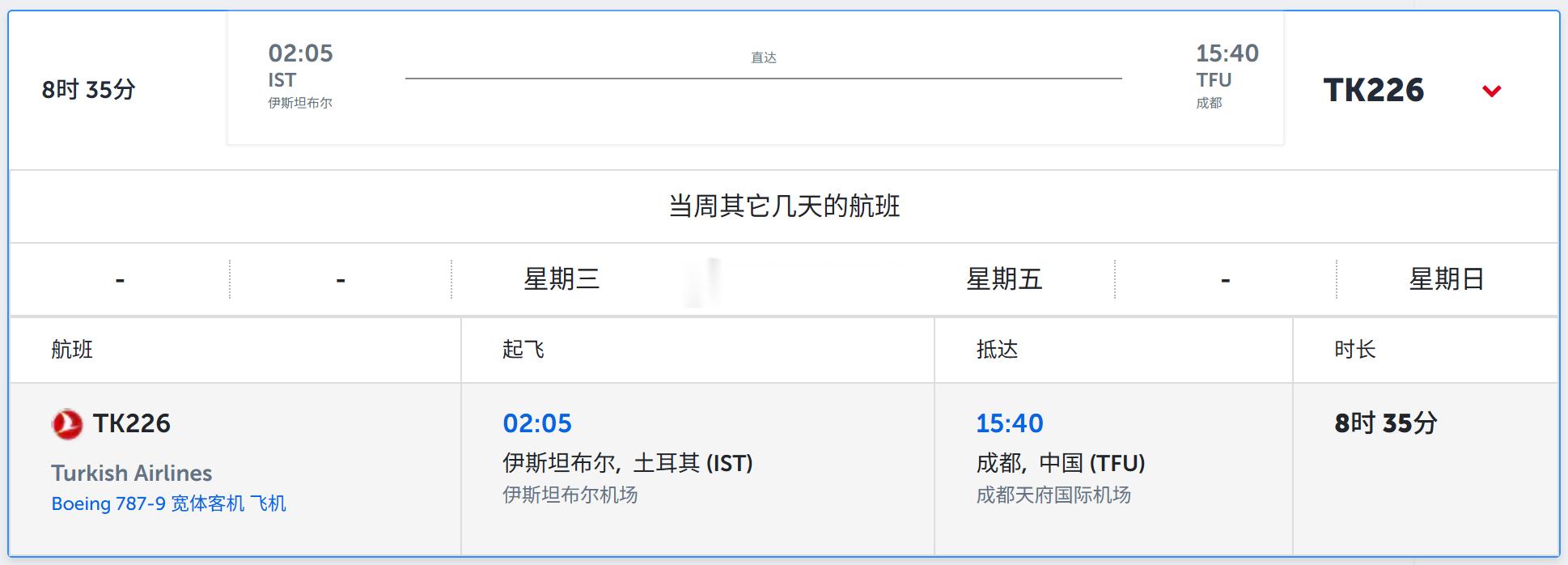Click the 起飞 column header

(x=523, y=350)
